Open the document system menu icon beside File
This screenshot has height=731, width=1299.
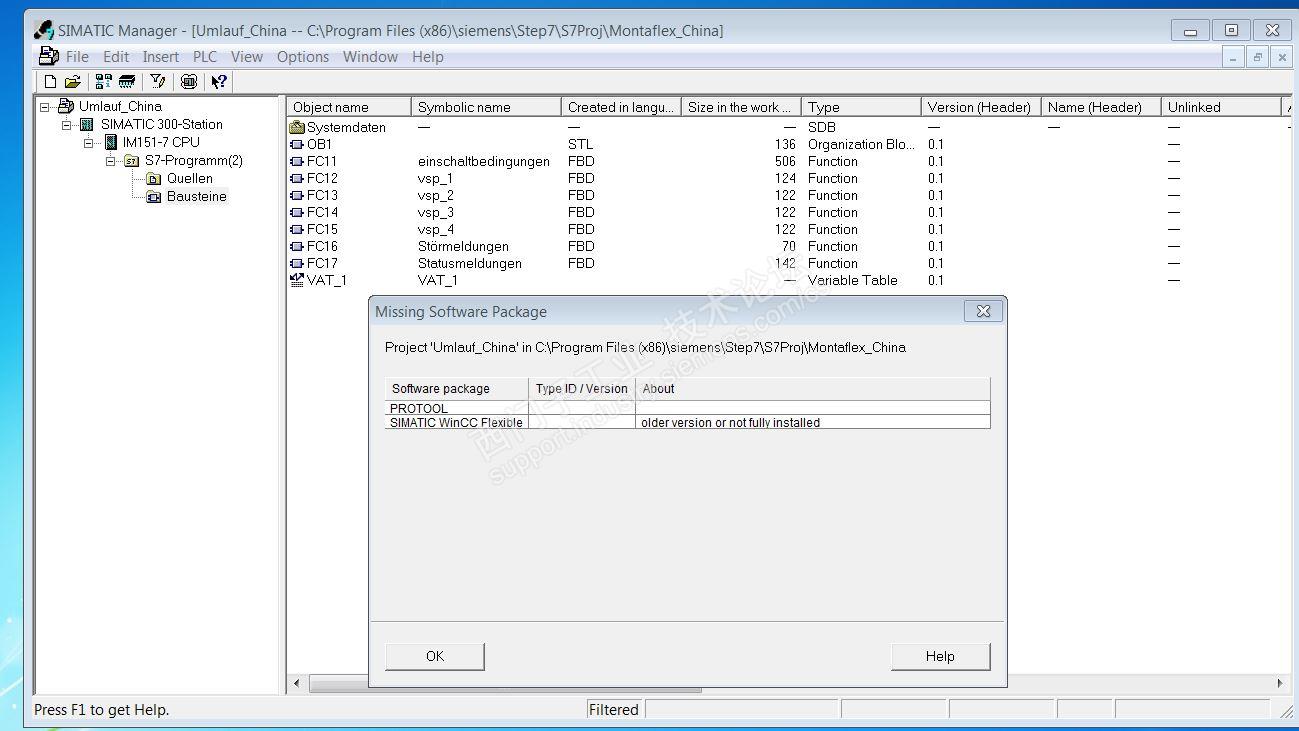point(48,56)
